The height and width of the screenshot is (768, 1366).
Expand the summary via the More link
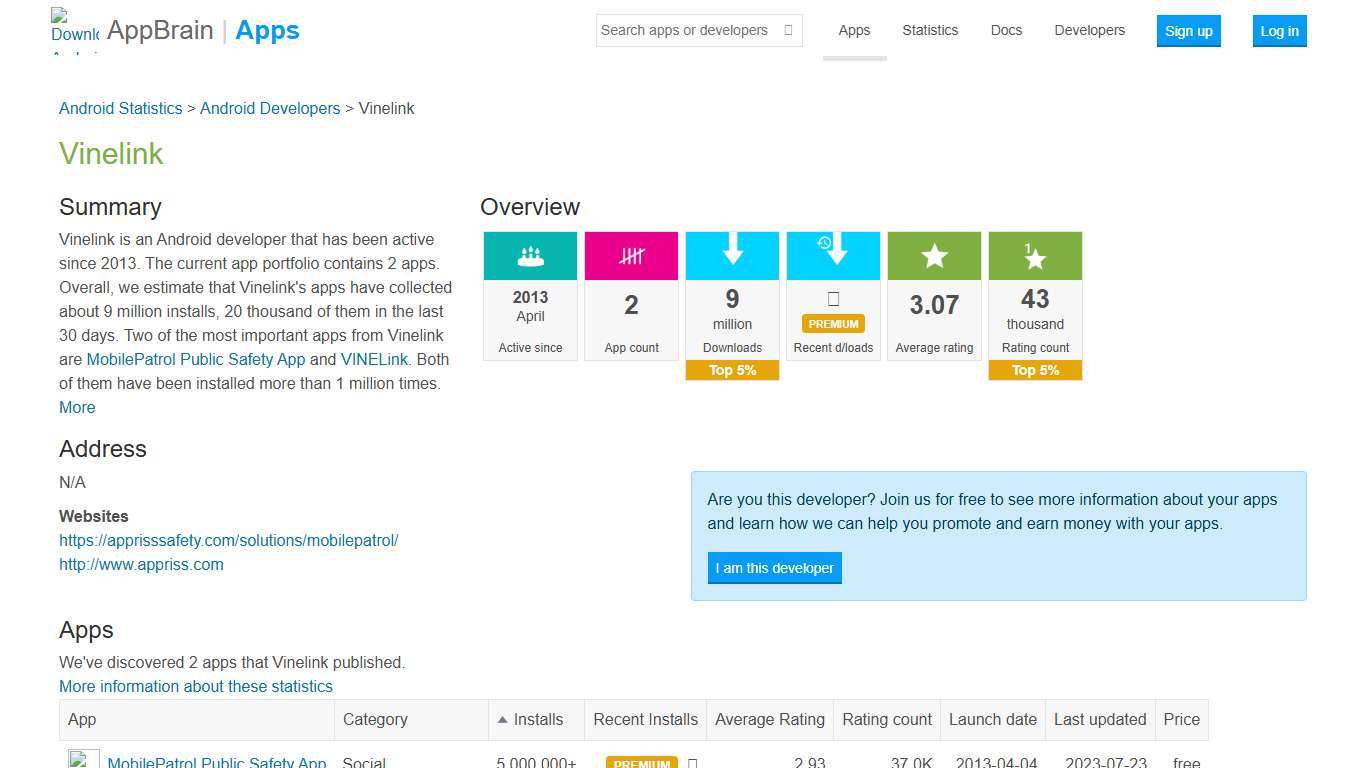click(77, 407)
